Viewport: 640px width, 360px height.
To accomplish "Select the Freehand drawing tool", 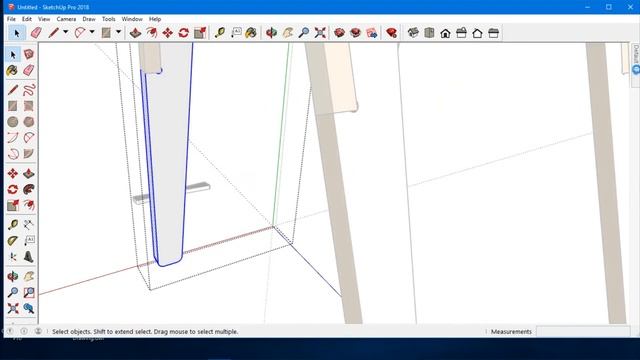I will 29,90.
